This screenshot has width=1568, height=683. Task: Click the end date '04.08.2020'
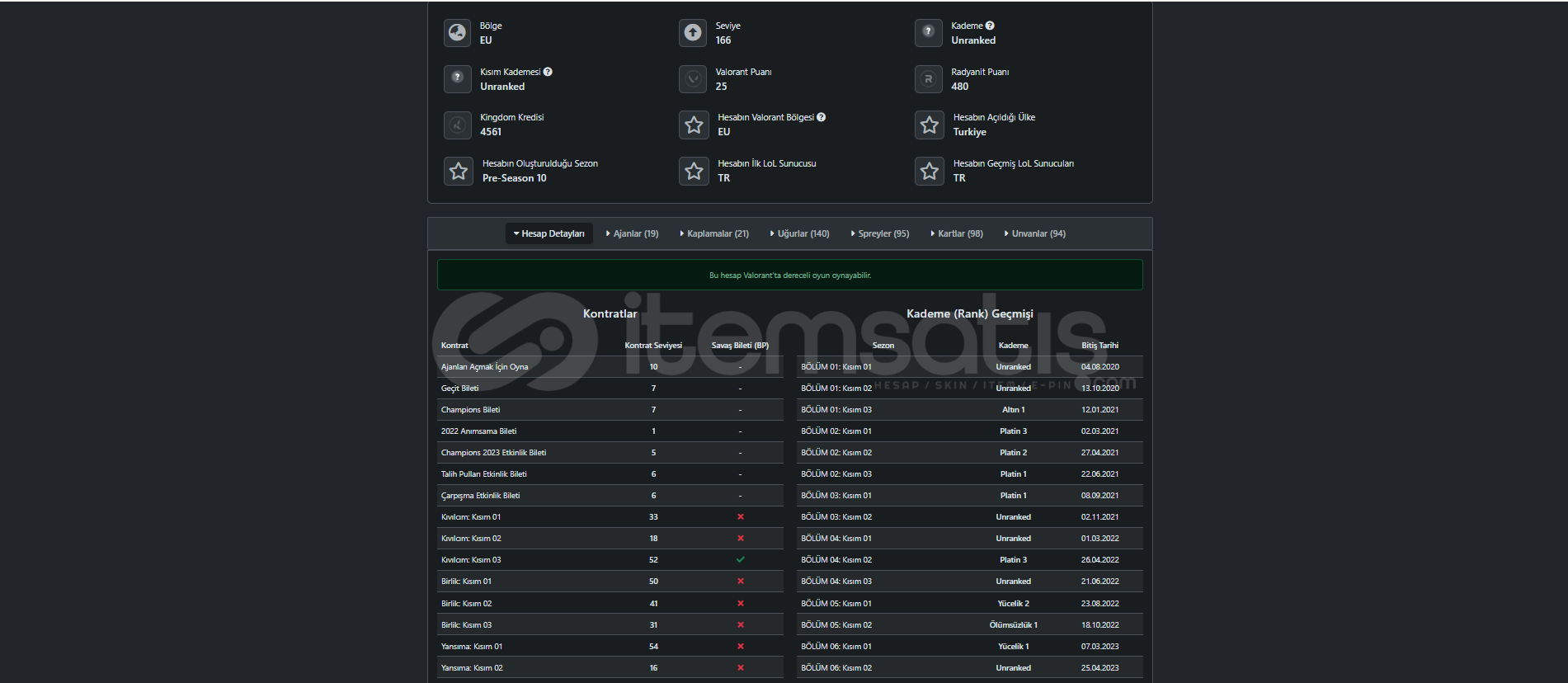[1100, 367]
